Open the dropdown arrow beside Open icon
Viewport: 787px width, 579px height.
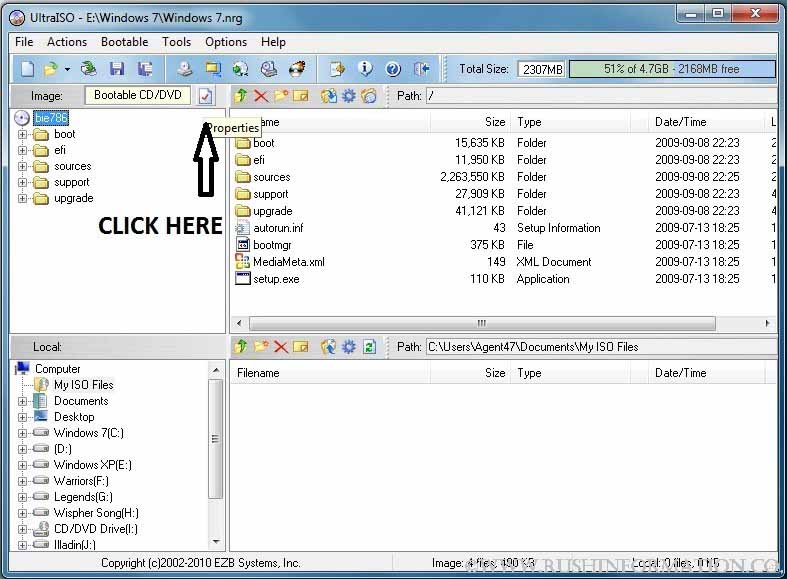click(67, 69)
